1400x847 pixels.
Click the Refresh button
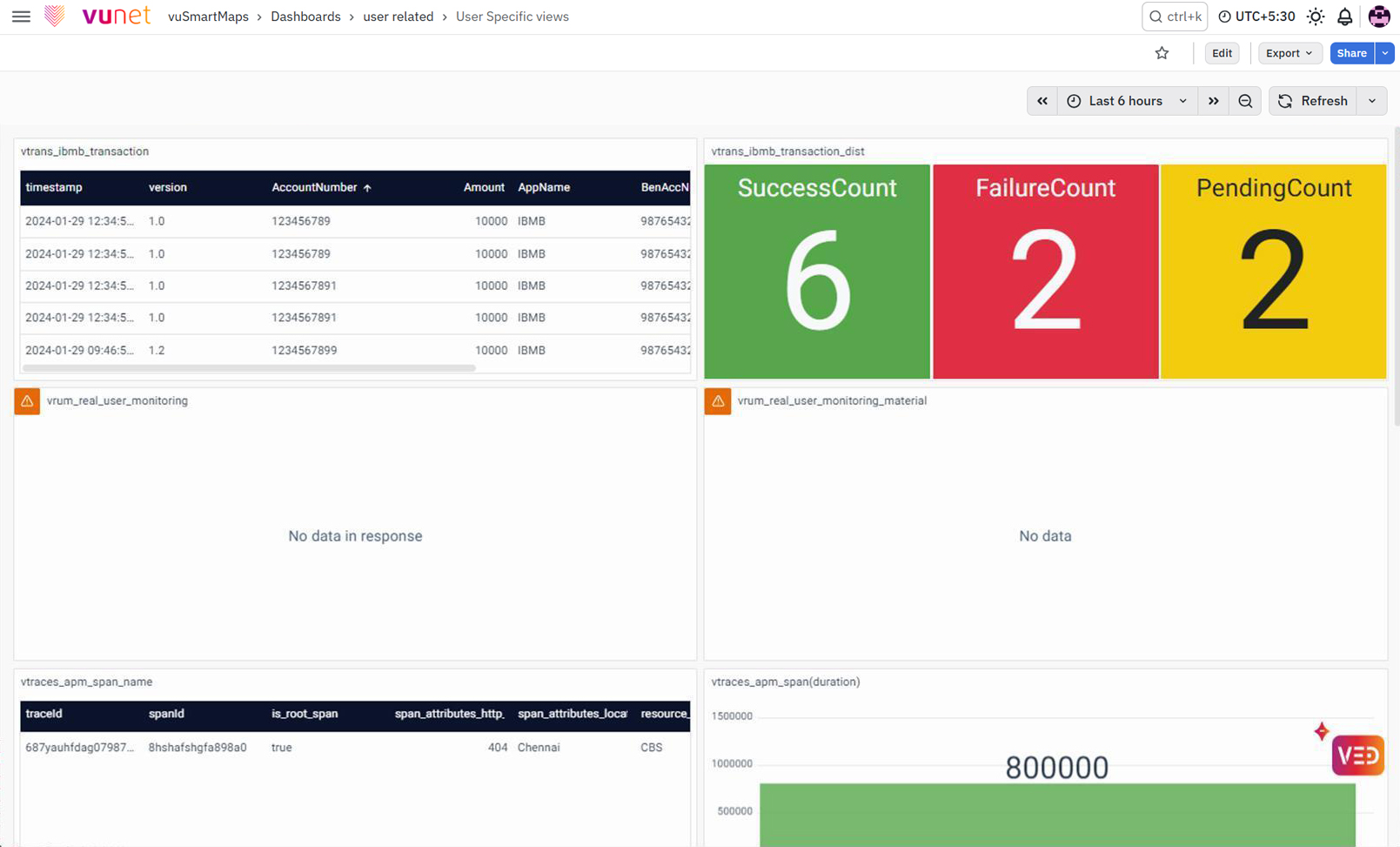[1313, 101]
